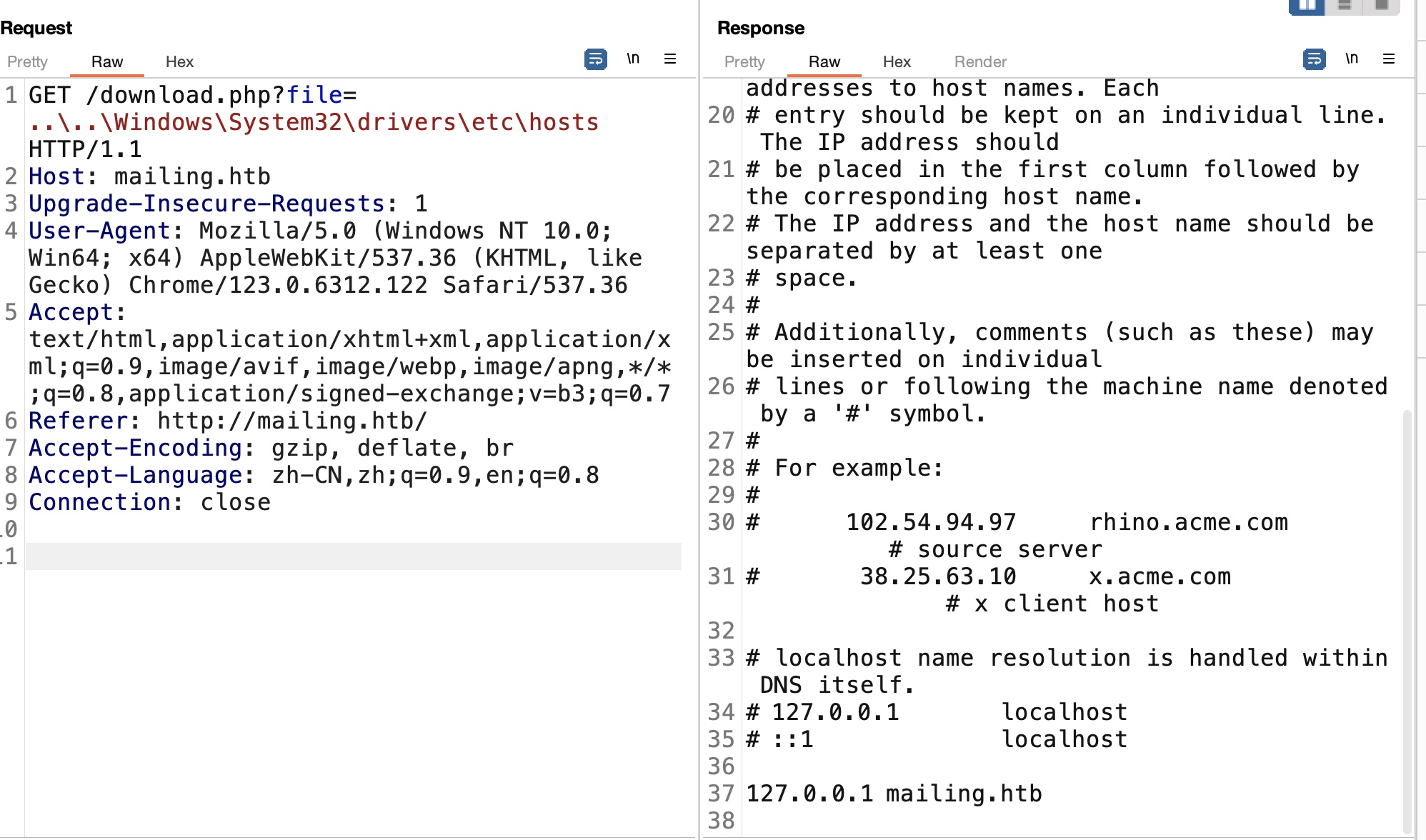
Task: Select side-by-side layout view icon
Action: point(1307,6)
